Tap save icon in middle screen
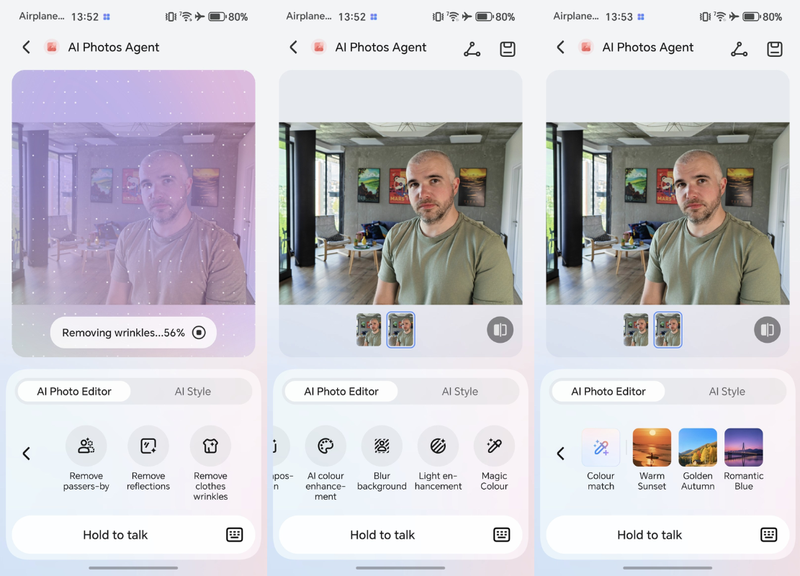800x576 pixels. point(507,49)
